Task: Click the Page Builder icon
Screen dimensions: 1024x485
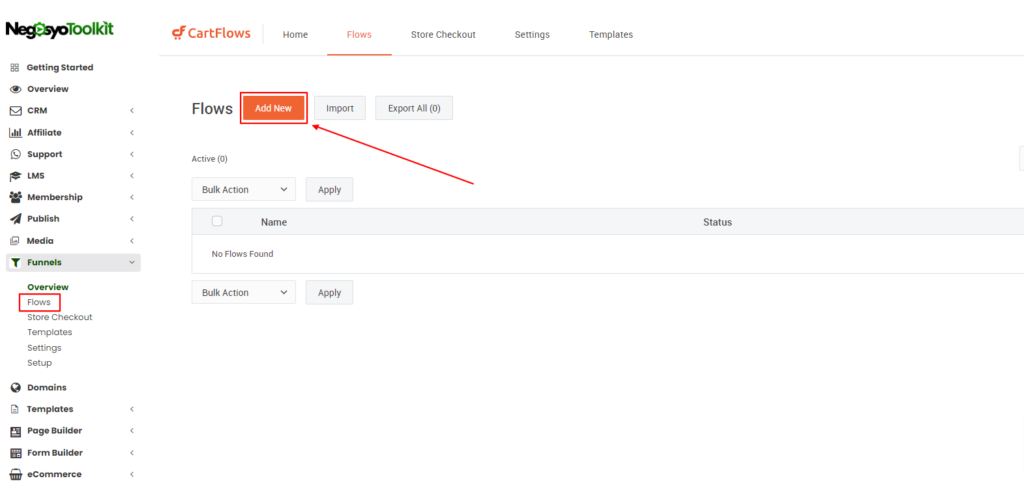Action: click(16, 431)
